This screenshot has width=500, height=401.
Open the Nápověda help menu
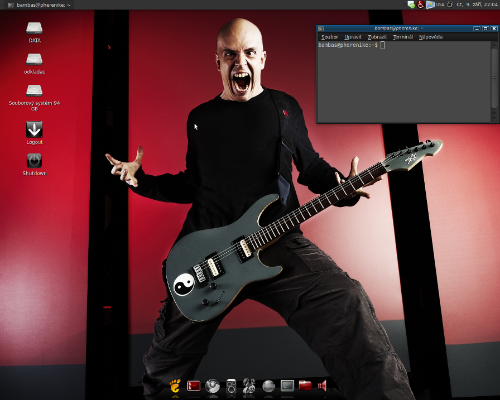431,37
